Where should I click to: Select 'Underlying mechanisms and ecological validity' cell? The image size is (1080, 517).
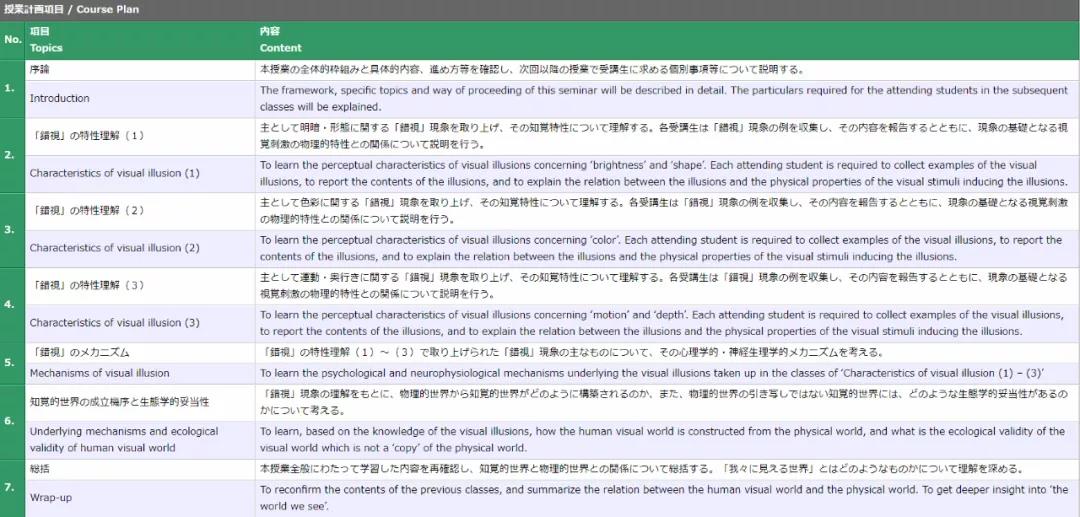click(x=140, y=440)
